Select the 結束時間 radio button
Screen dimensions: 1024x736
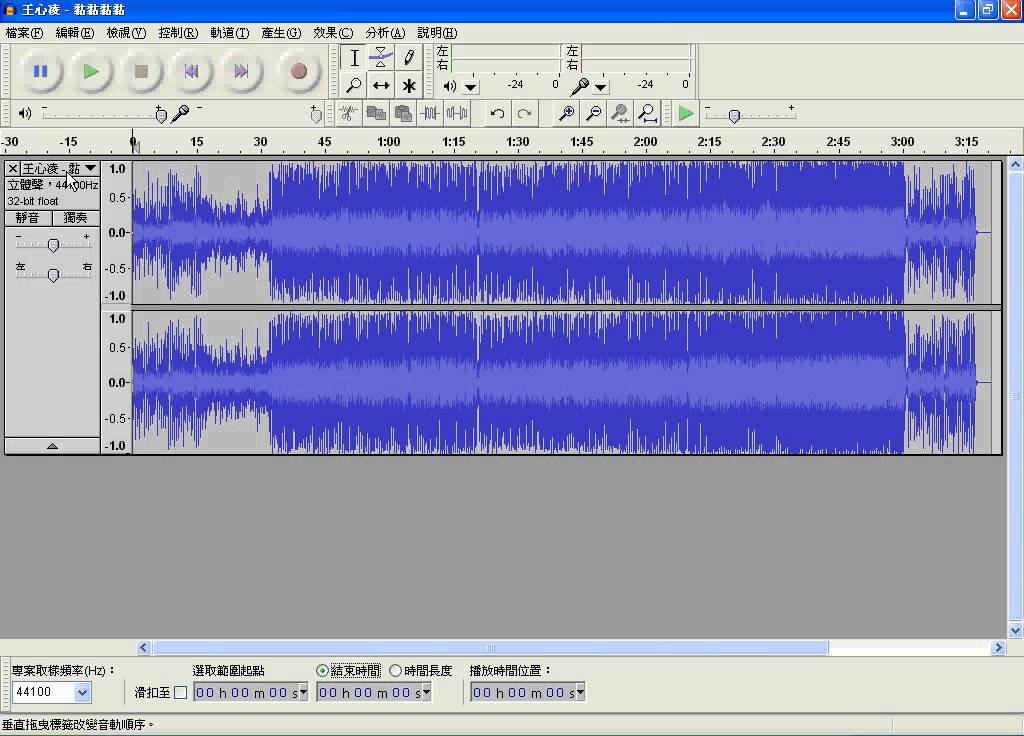[x=322, y=671]
